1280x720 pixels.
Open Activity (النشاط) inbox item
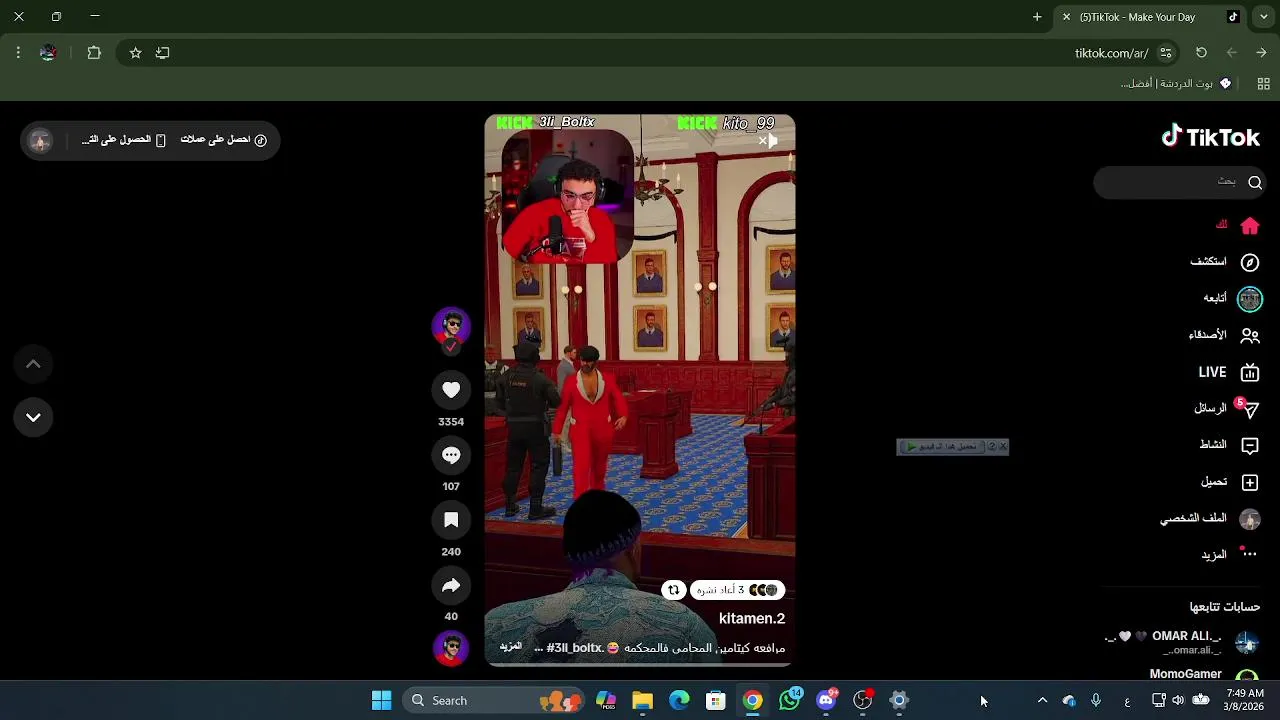[x=1229, y=445]
